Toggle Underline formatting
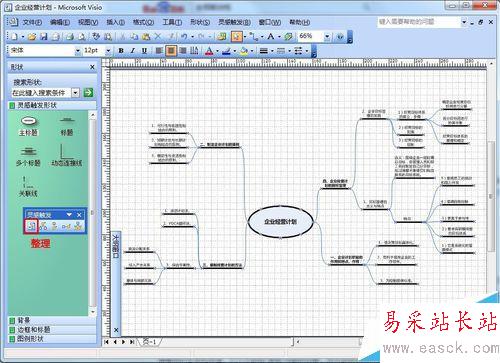 144,51
